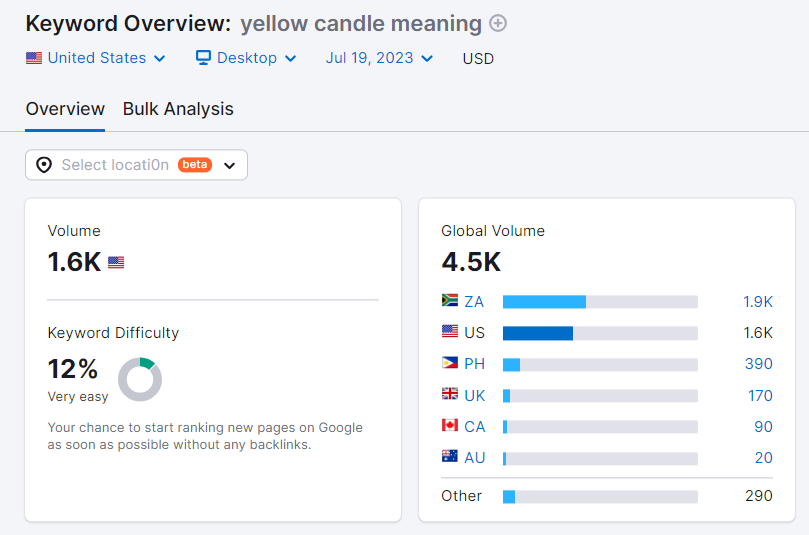This screenshot has height=535, width=809.
Task: Open the Jul 19, 2023 date dropdown
Action: pos(379,58)
